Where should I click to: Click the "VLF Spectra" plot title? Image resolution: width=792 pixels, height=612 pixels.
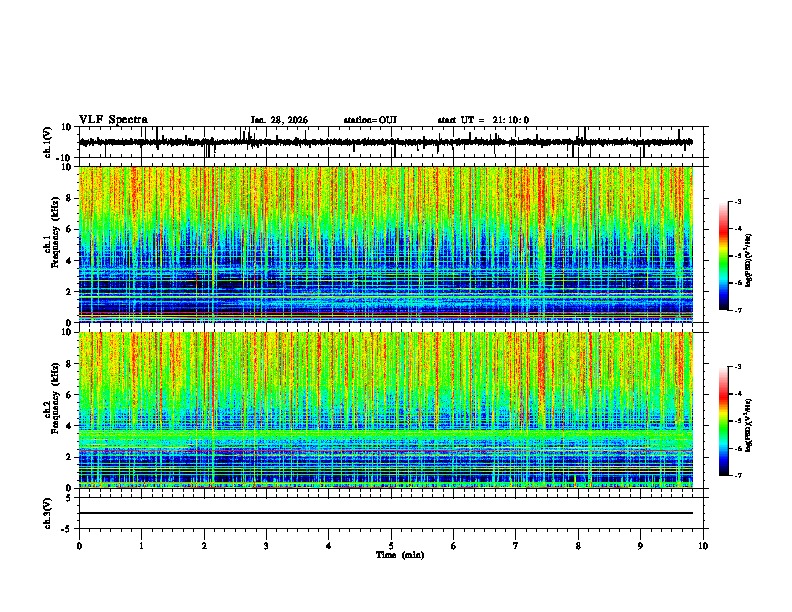(113, 120)
